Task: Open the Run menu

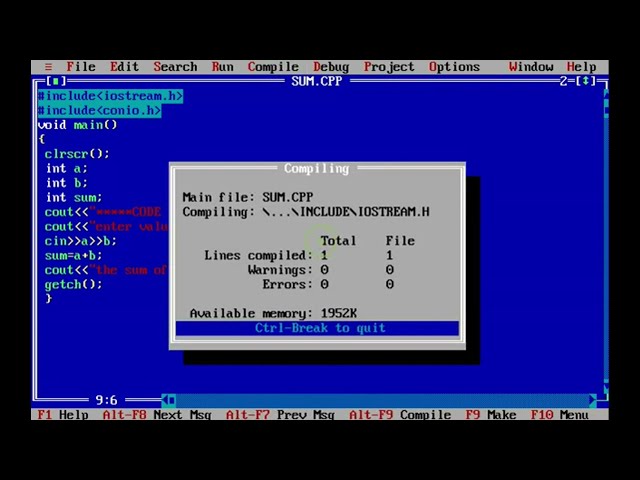Action: pyautogui.click(x=222, y=67)
